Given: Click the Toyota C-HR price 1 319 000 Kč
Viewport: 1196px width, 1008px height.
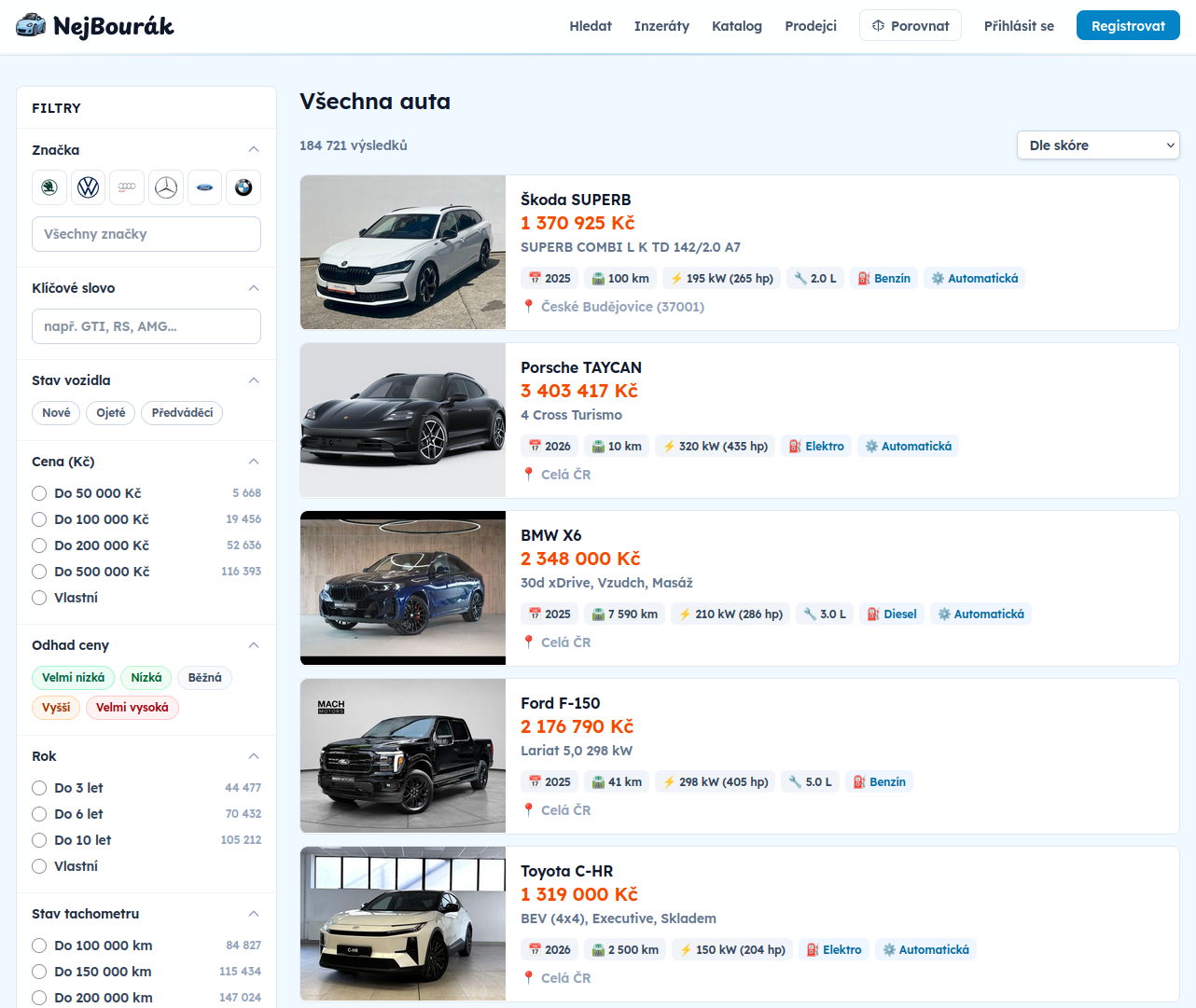Looking at the screenshot, I should pos(579,894).
